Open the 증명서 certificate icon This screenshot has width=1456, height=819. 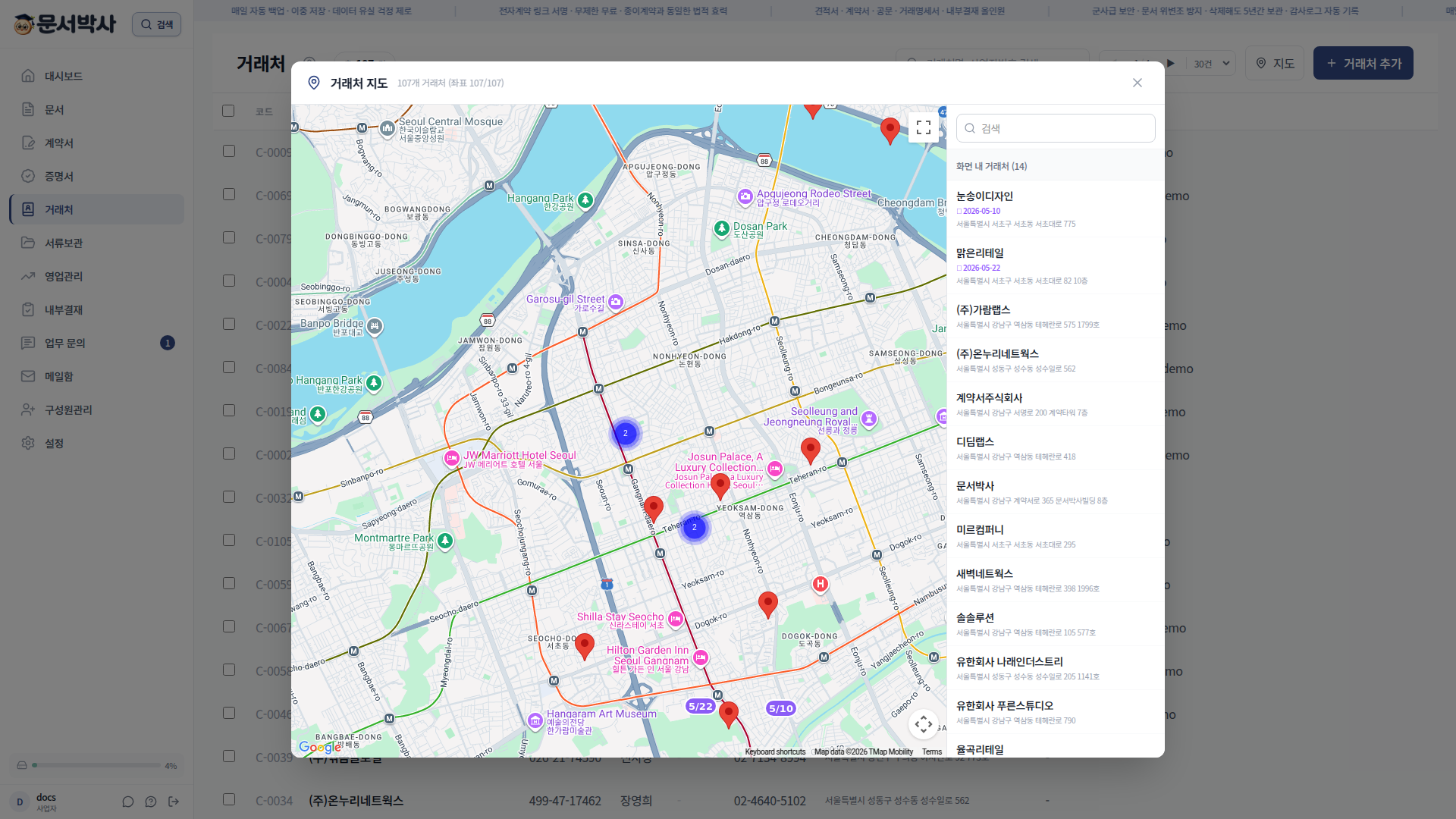point(28,176)
